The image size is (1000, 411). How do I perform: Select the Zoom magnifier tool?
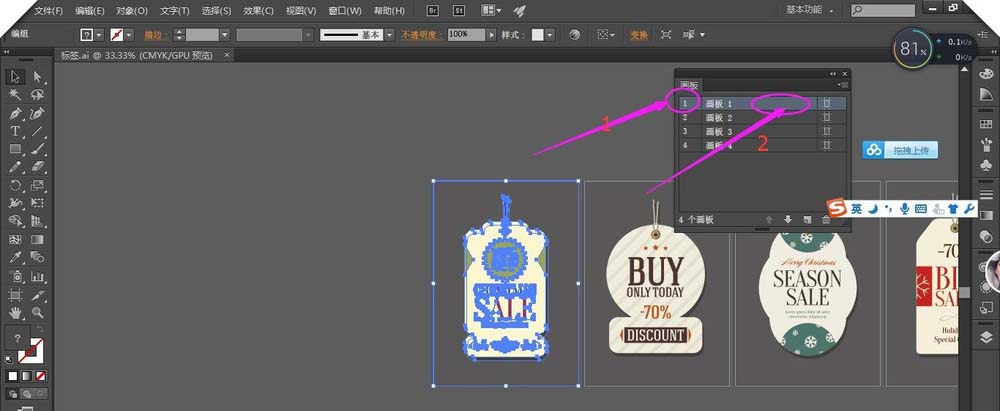tap(37, 313)
